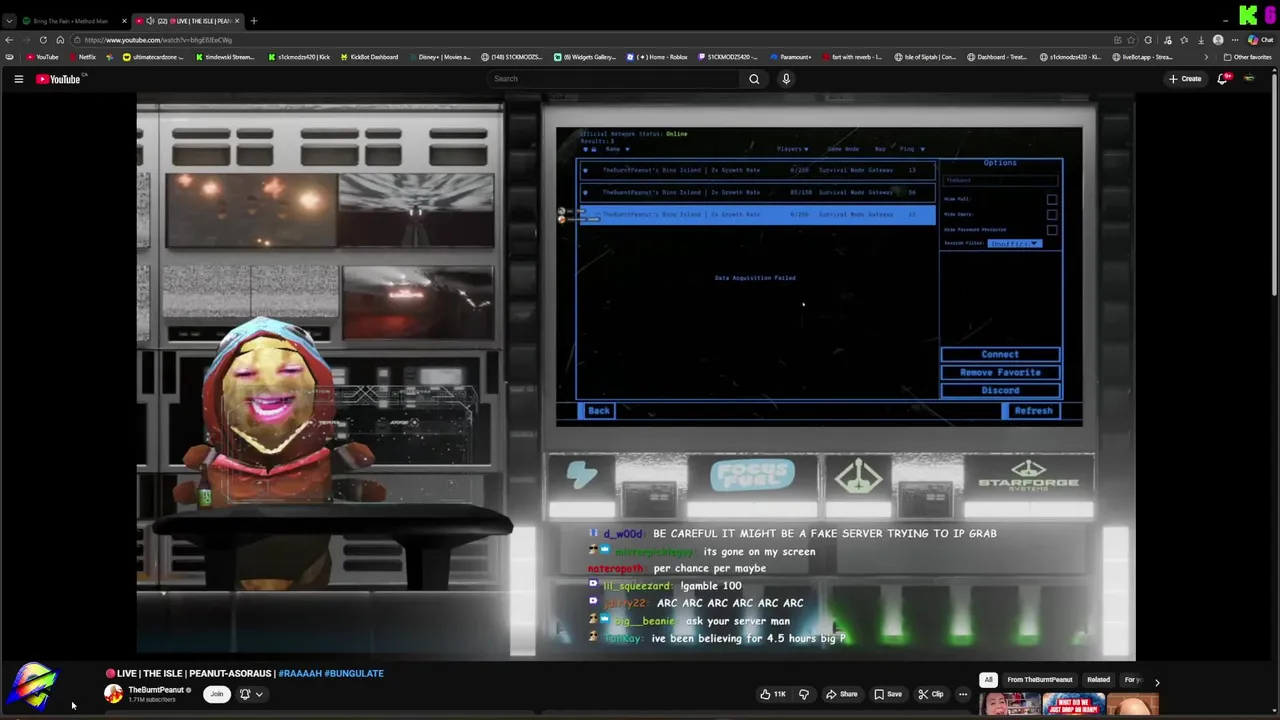Open the Isle of Siptah bookmark
1280x720 pixels.
pos(925,57)
